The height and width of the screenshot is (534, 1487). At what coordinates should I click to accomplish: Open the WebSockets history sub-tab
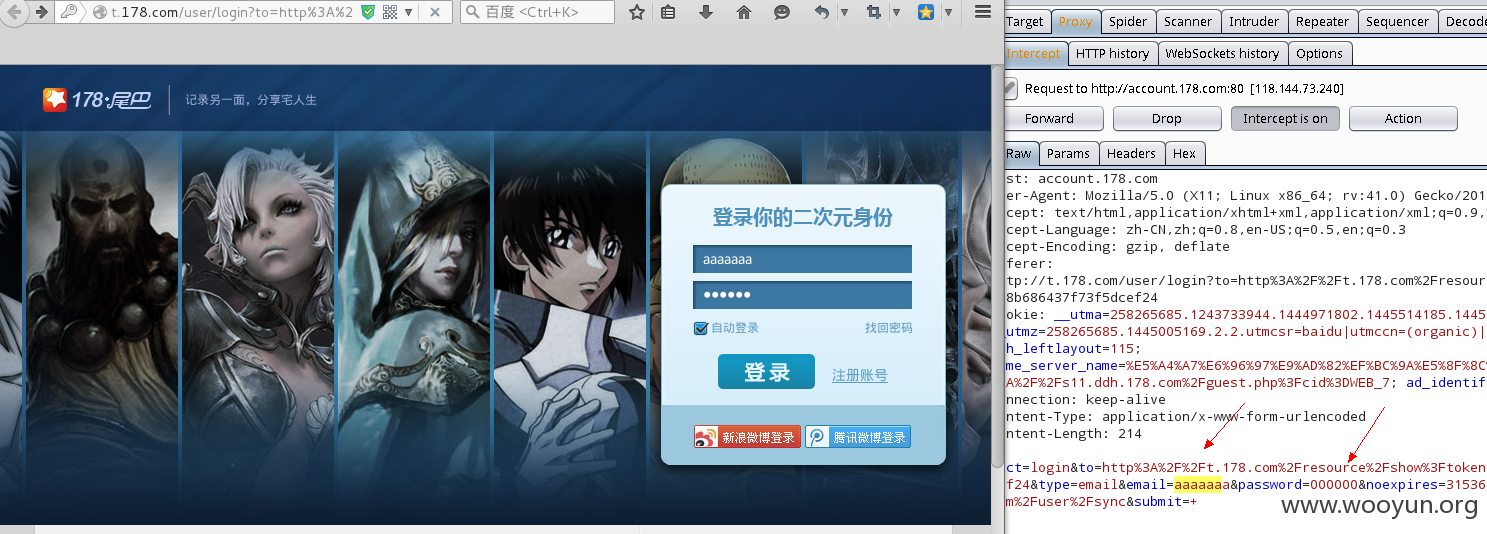[x=1222, y=53]
